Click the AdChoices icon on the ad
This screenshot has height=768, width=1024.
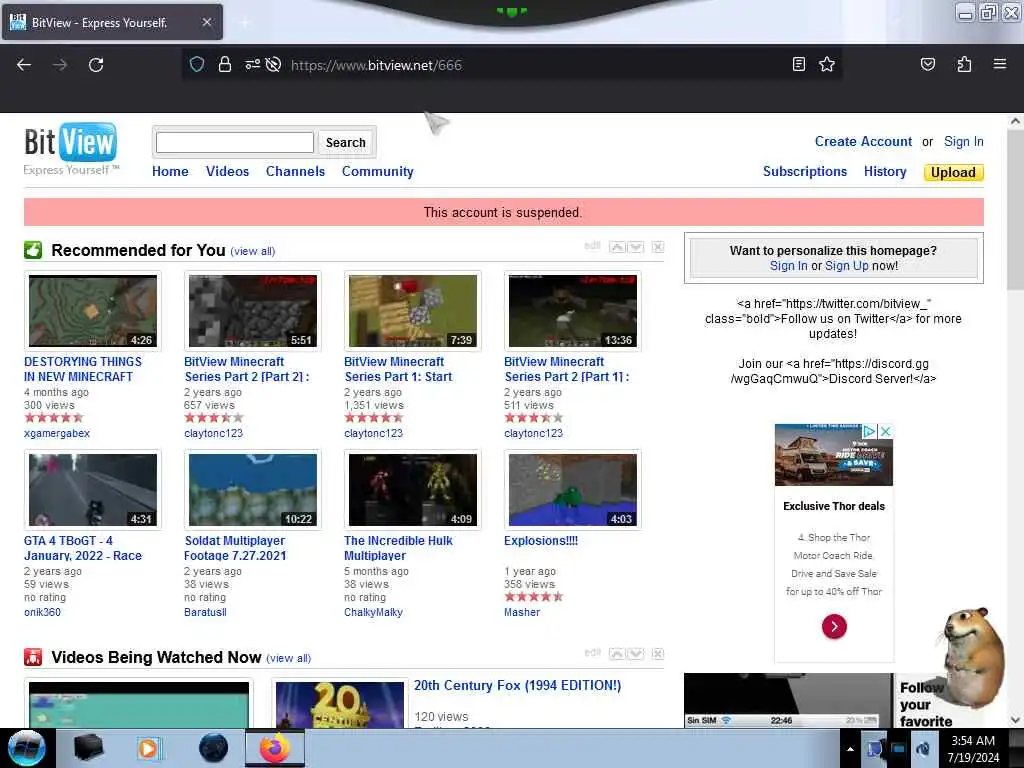869,431
